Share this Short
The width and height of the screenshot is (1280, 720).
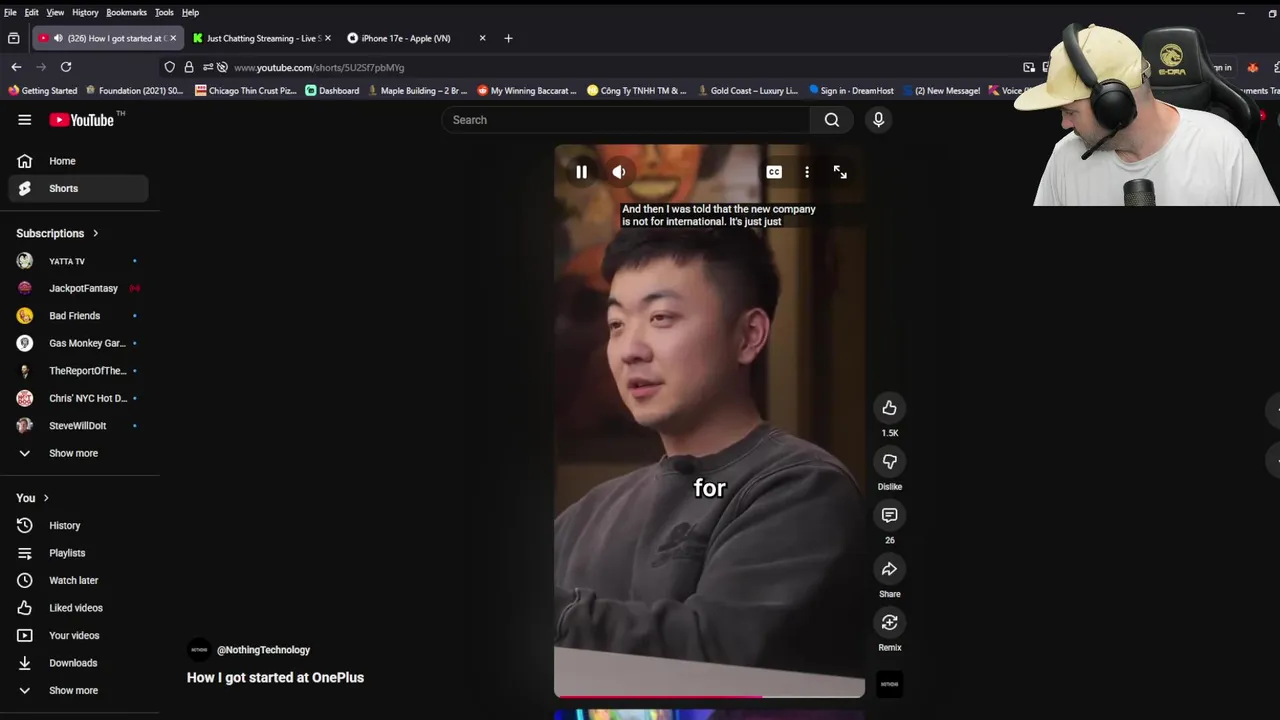[889, 569]
